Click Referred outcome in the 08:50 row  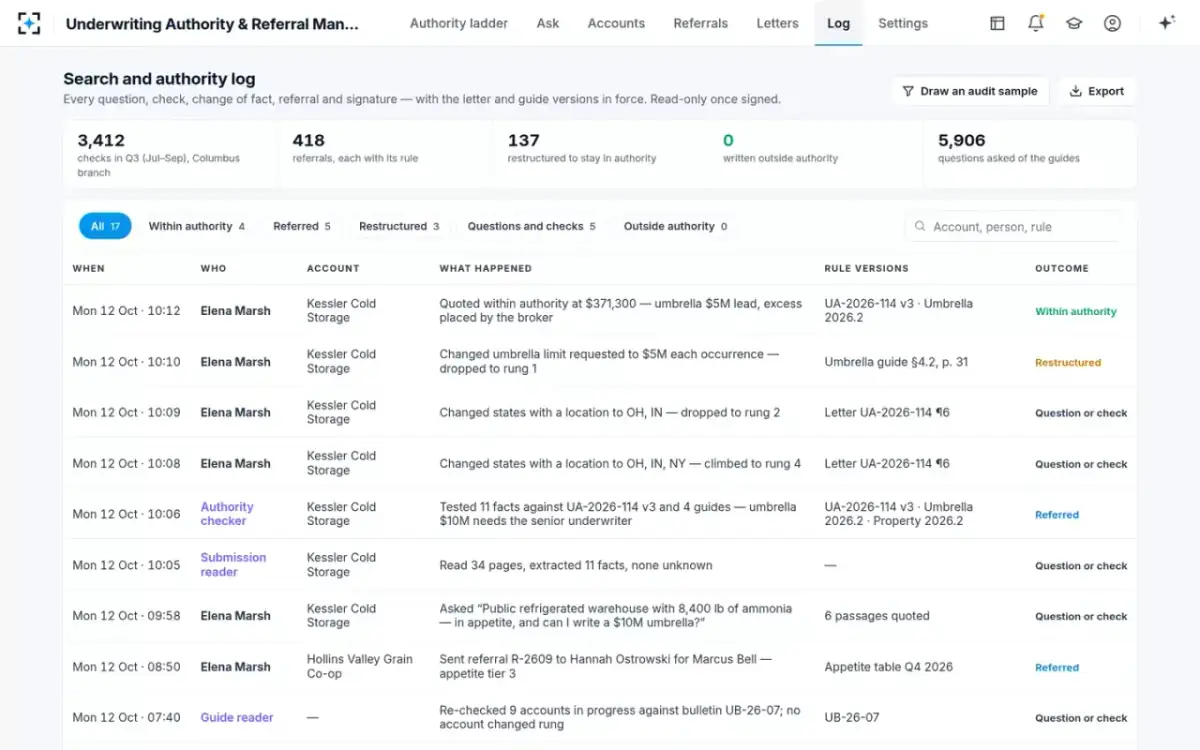tap(1057, 667)
